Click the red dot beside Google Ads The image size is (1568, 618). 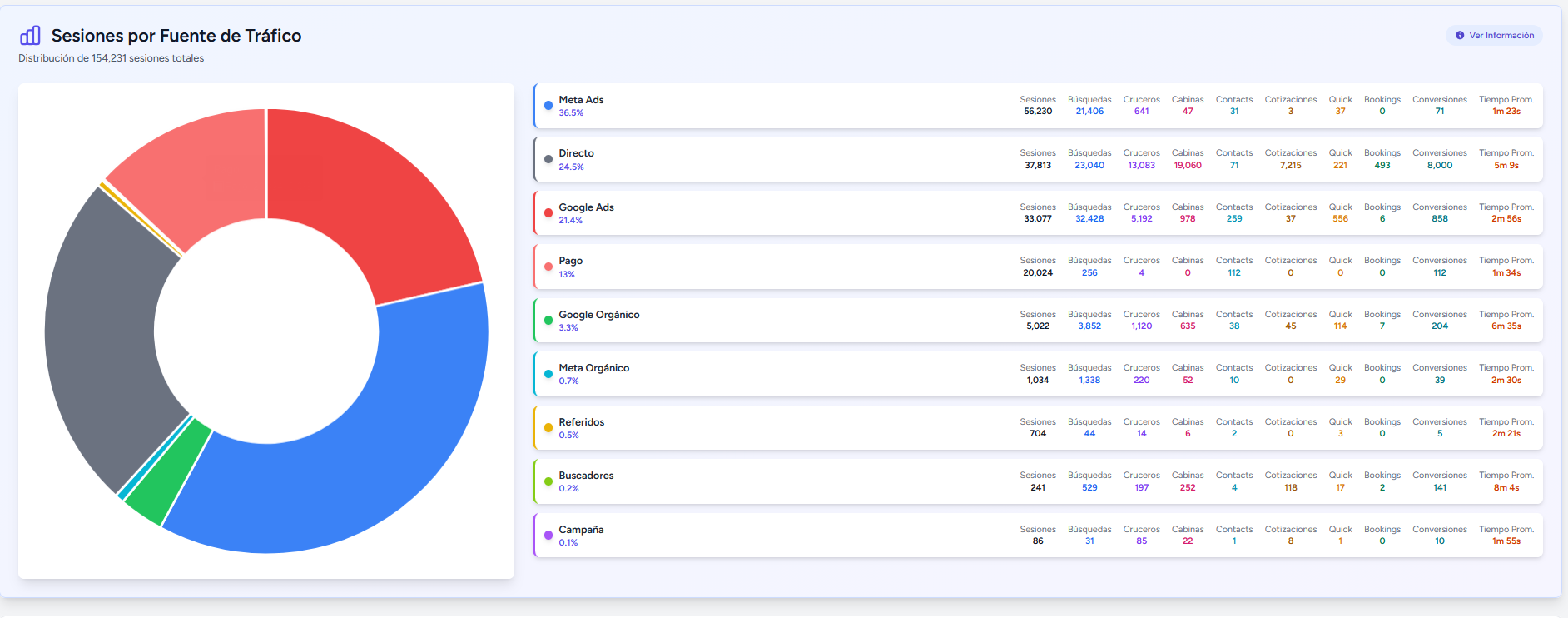(548, 213)
